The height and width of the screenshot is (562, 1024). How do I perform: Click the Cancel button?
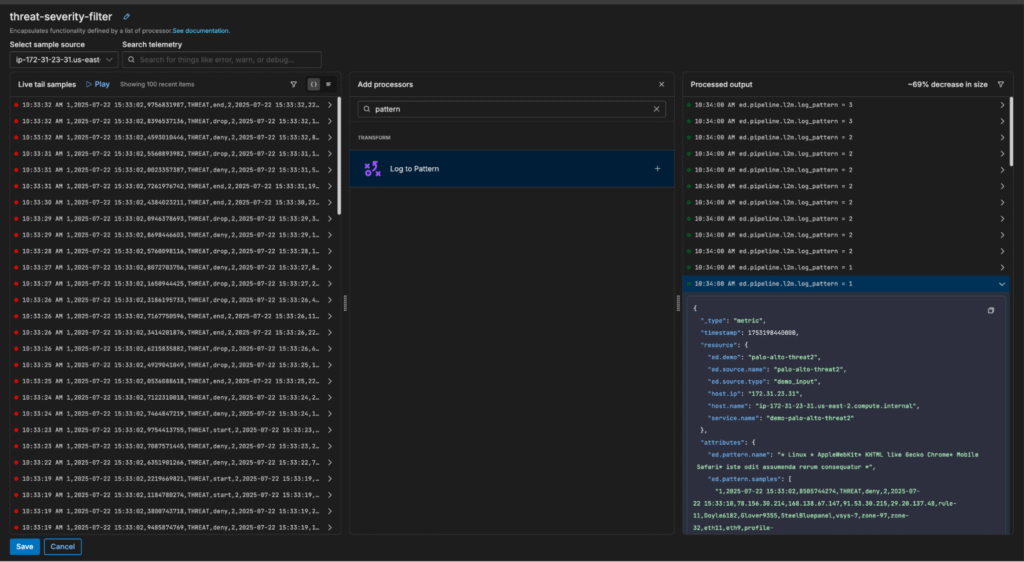click(62, 547)
